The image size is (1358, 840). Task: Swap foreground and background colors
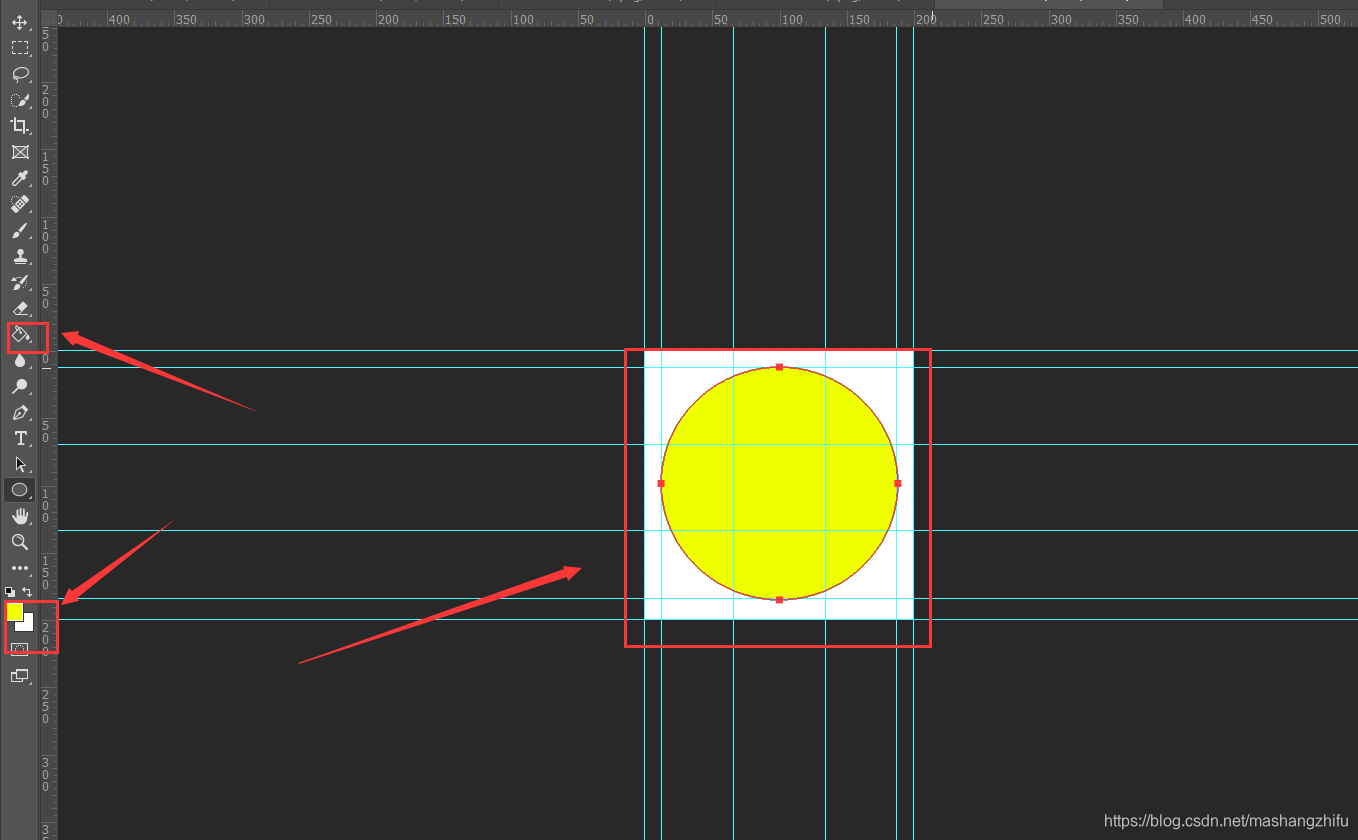pos(27,591)
